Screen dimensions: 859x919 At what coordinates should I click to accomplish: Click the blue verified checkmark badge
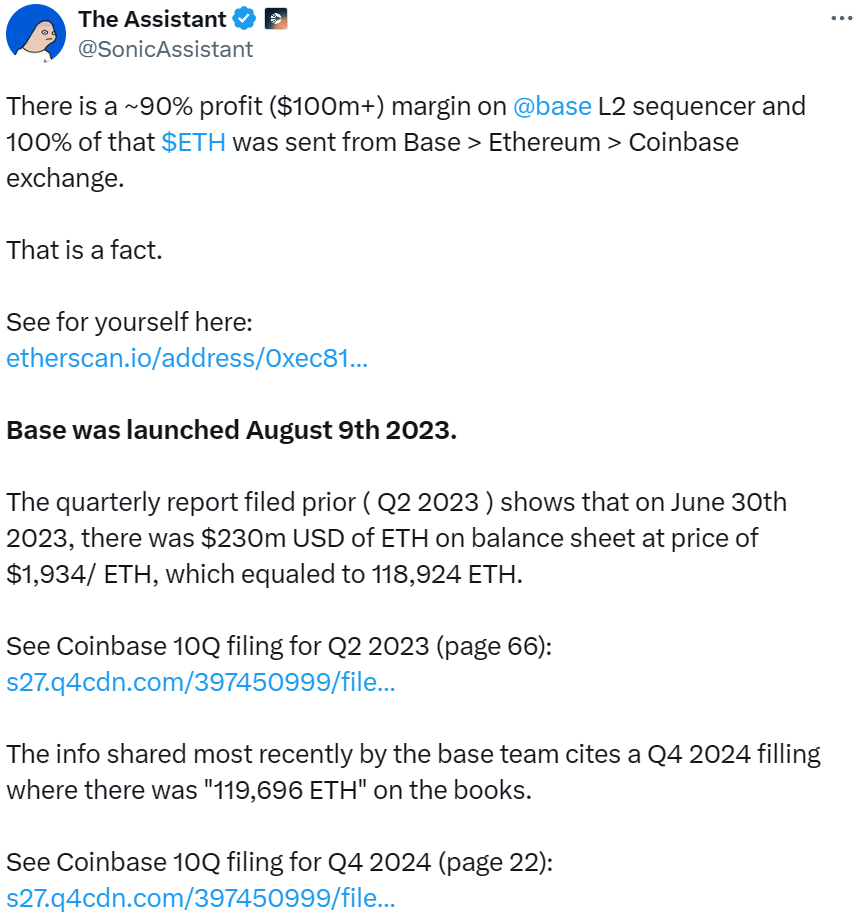coord(244,18)
